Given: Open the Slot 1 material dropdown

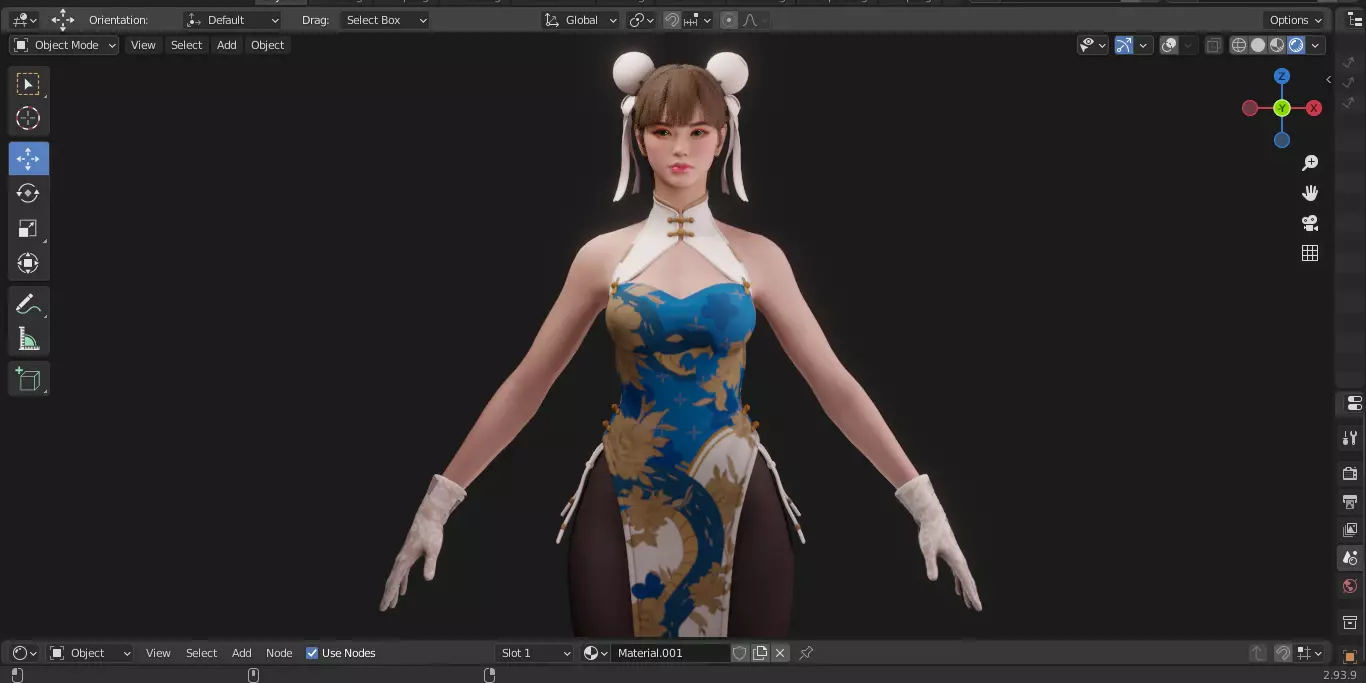Looking at the screenshot, I should (535, 653).
